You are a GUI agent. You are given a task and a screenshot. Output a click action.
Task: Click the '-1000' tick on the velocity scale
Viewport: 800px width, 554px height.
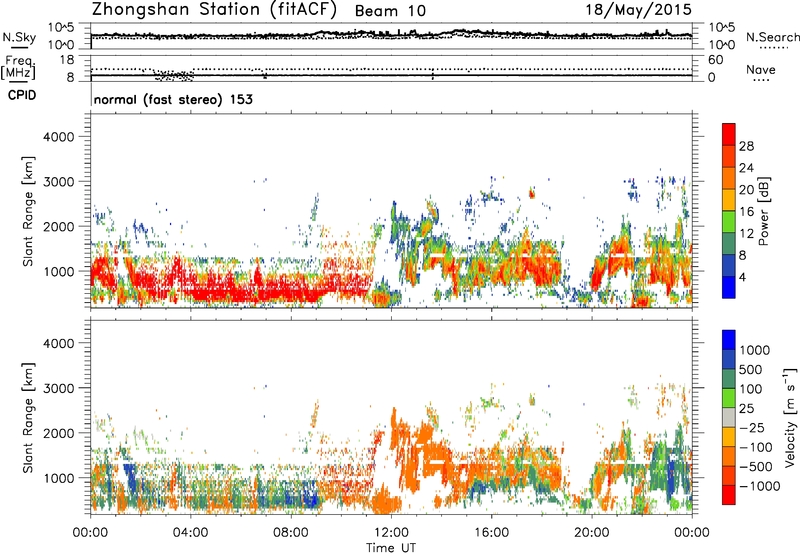759,486
